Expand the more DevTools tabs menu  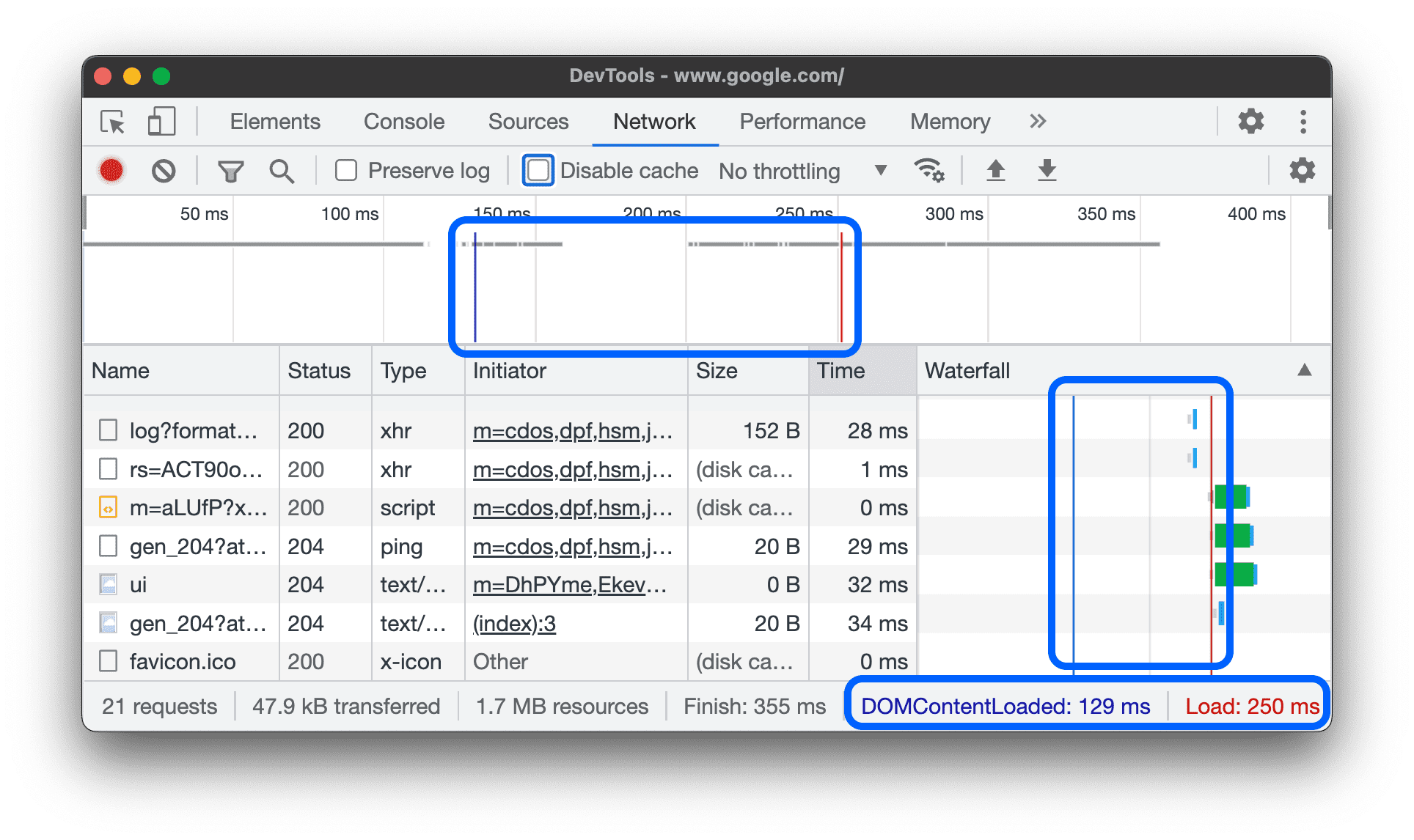point(1038,122)
